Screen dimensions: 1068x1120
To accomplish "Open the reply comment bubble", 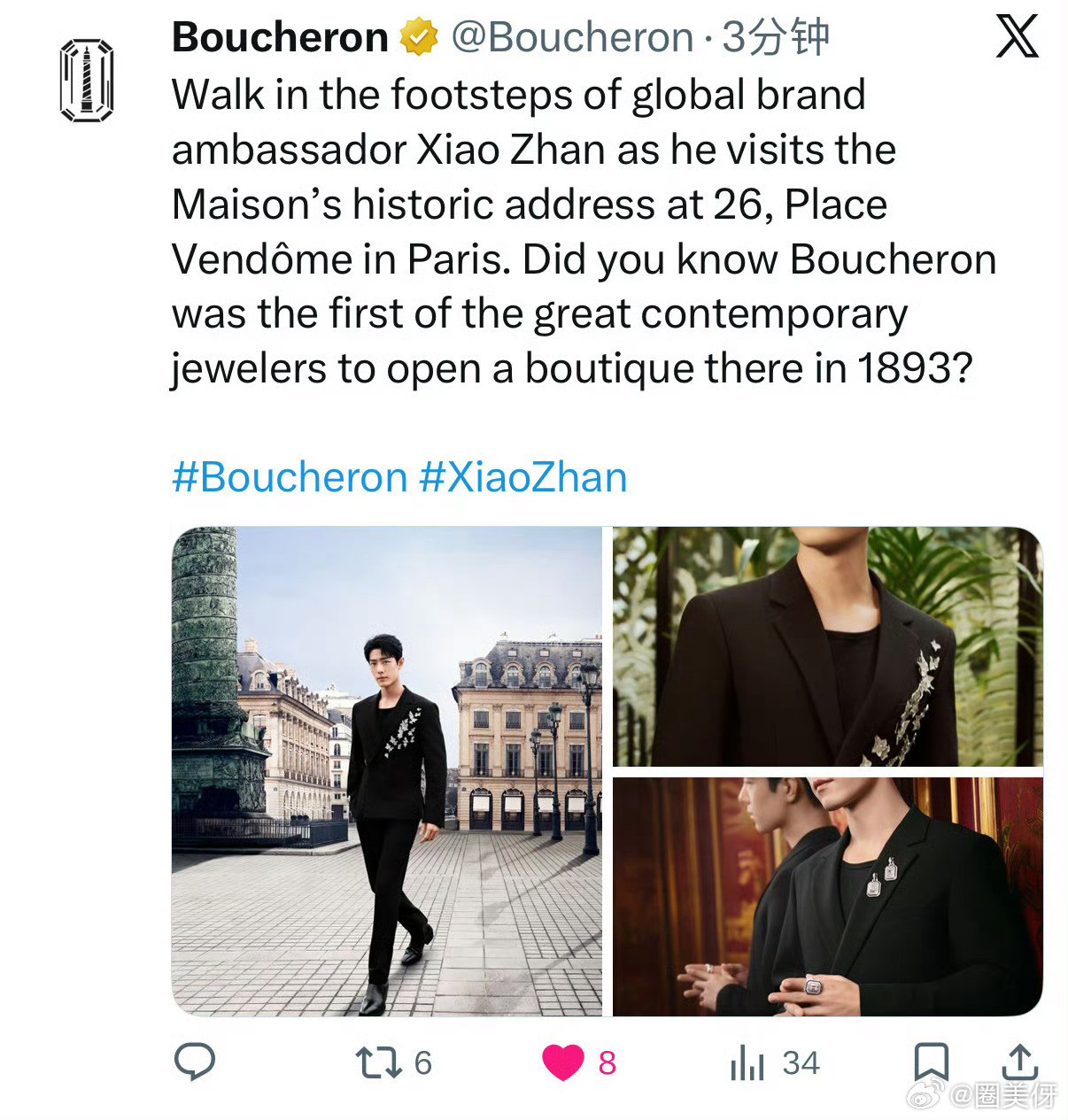I will [x=195, y=1061].
